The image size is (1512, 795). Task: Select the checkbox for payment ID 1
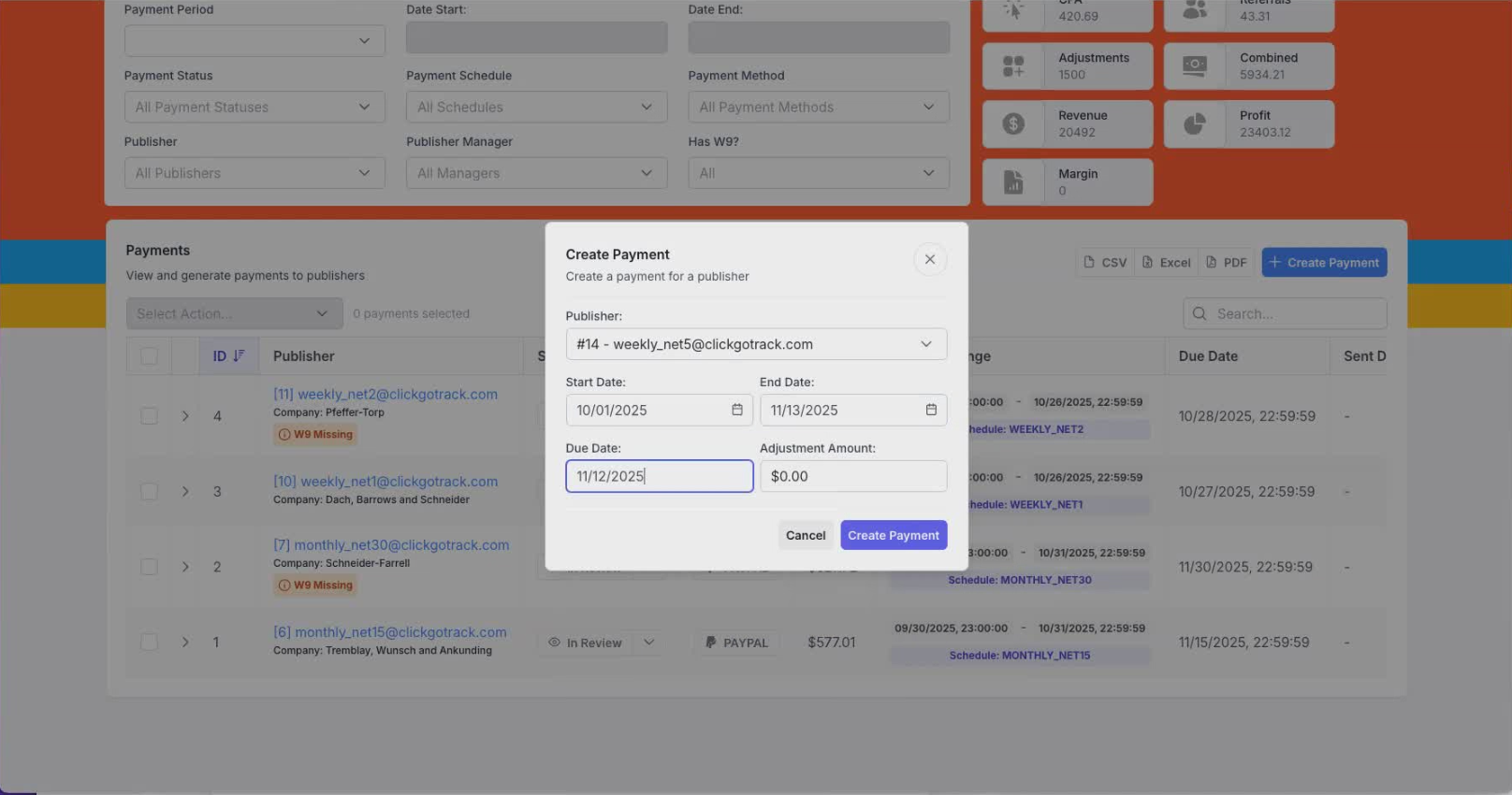pyautogui.click(x=149, y=642)
